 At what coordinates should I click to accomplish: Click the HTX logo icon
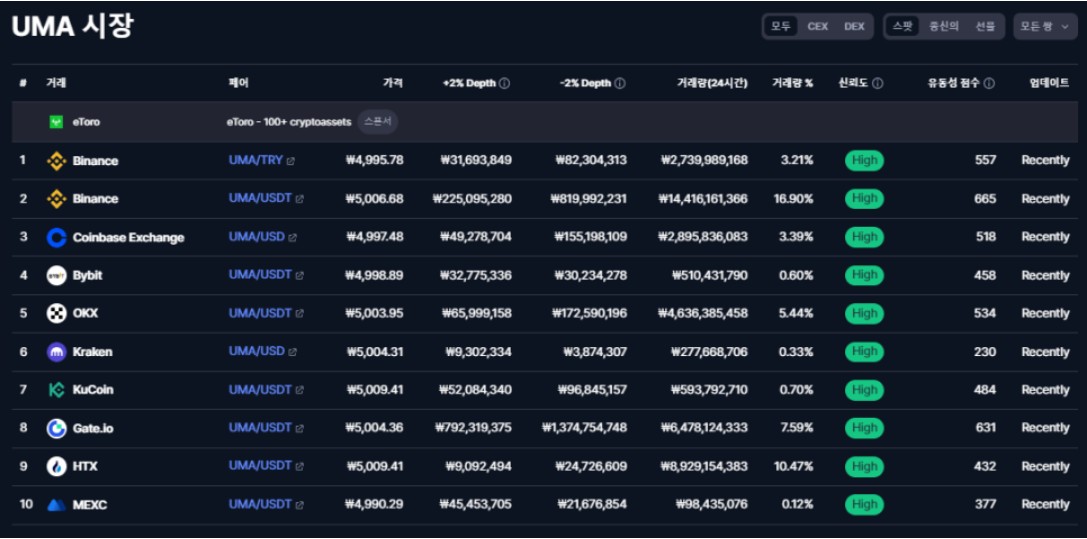point(56,466)
